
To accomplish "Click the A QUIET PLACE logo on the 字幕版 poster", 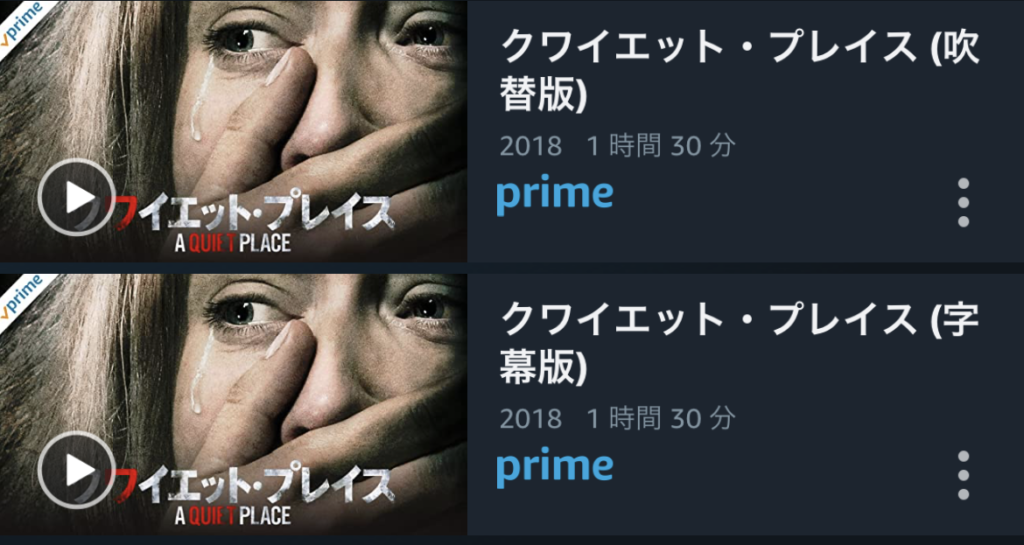I will [233, 515].
